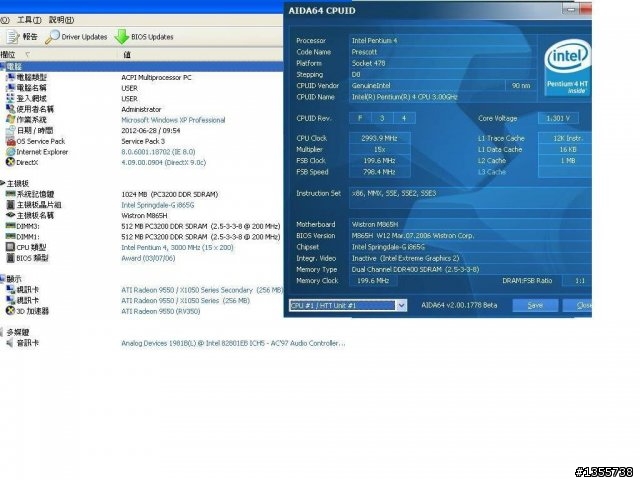Select the 顯示 group heading
640x480 pixels.
14,279
